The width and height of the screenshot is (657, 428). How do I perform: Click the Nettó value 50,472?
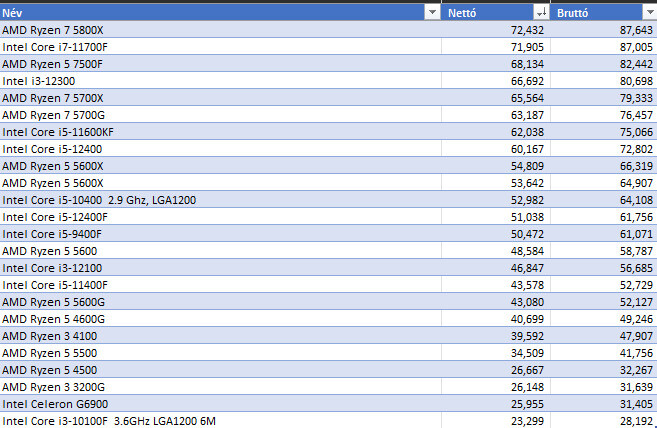(x=527, y=234)
